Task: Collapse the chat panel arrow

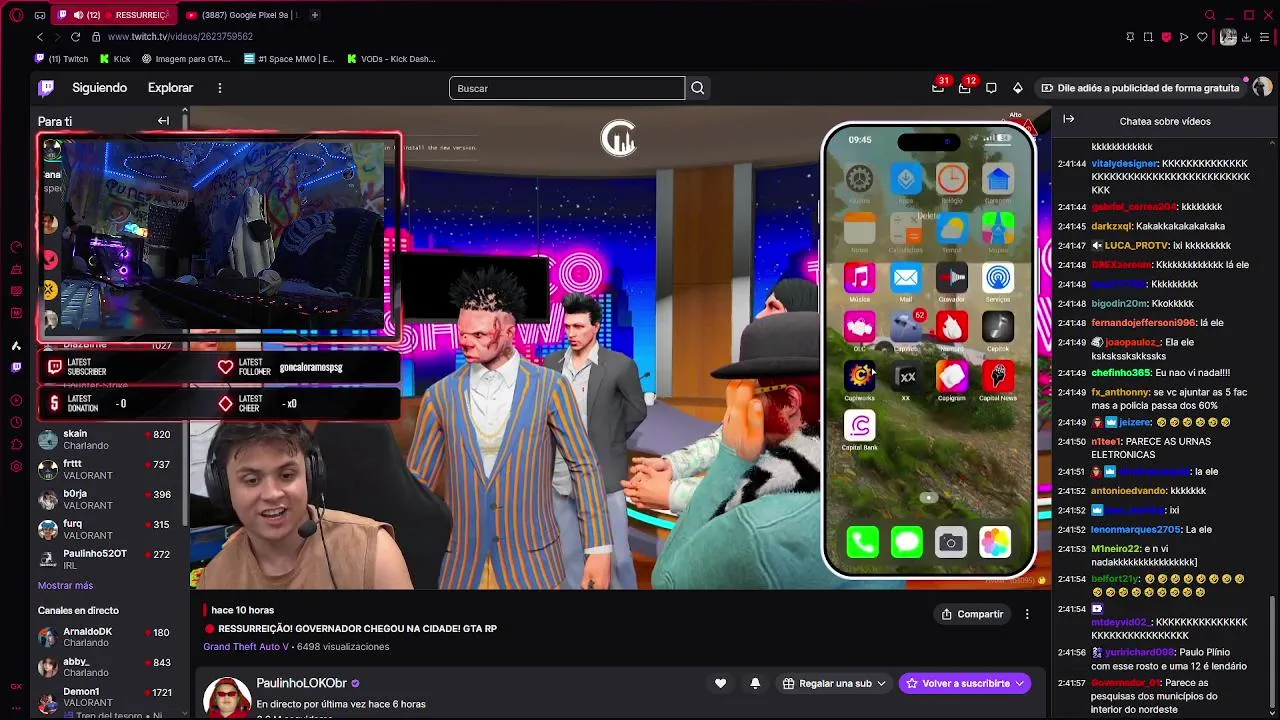Action: (x=1068, y=120)
